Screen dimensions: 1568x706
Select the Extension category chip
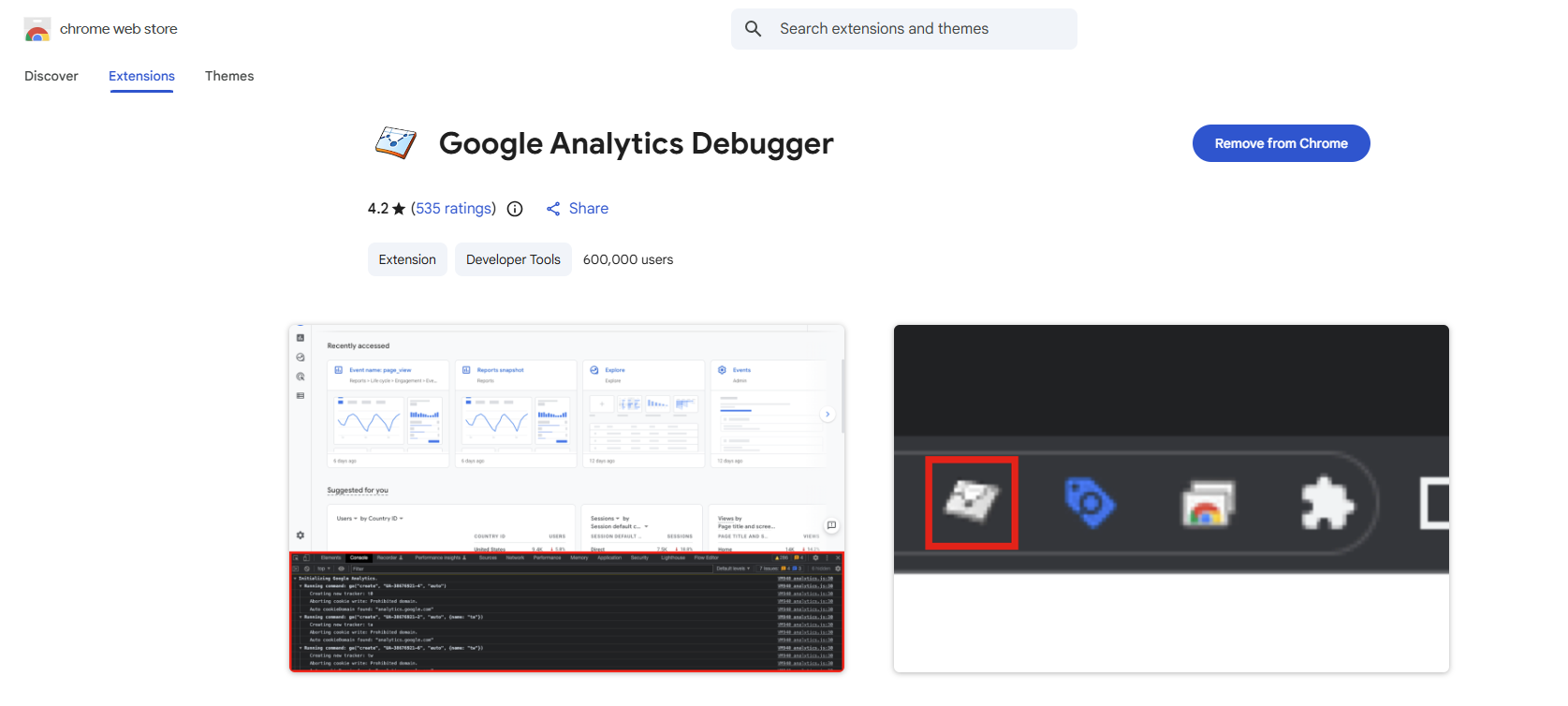click(x=407, y=259)
